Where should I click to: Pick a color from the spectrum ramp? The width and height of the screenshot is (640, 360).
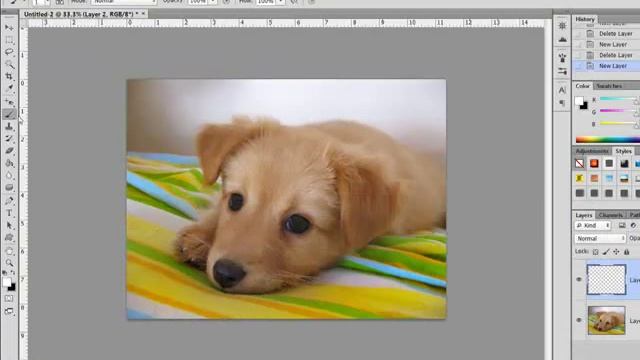pyautogui.click(x=608, y=140)
